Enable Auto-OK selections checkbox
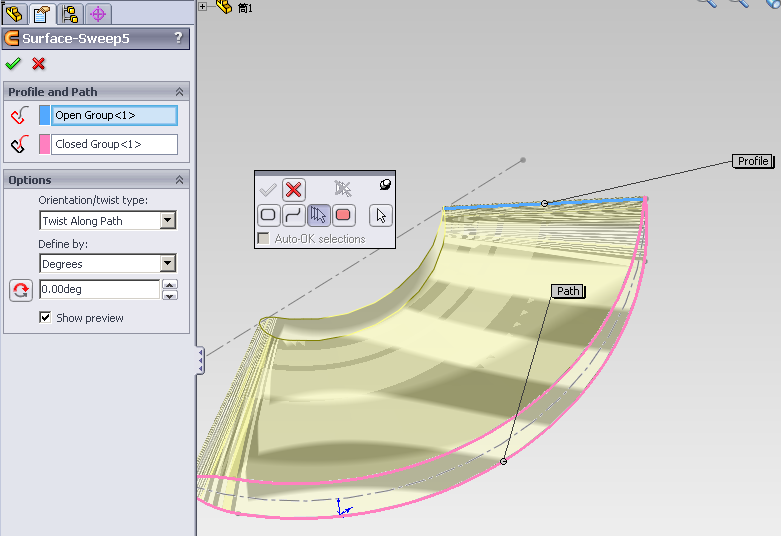 pos(263,238)
